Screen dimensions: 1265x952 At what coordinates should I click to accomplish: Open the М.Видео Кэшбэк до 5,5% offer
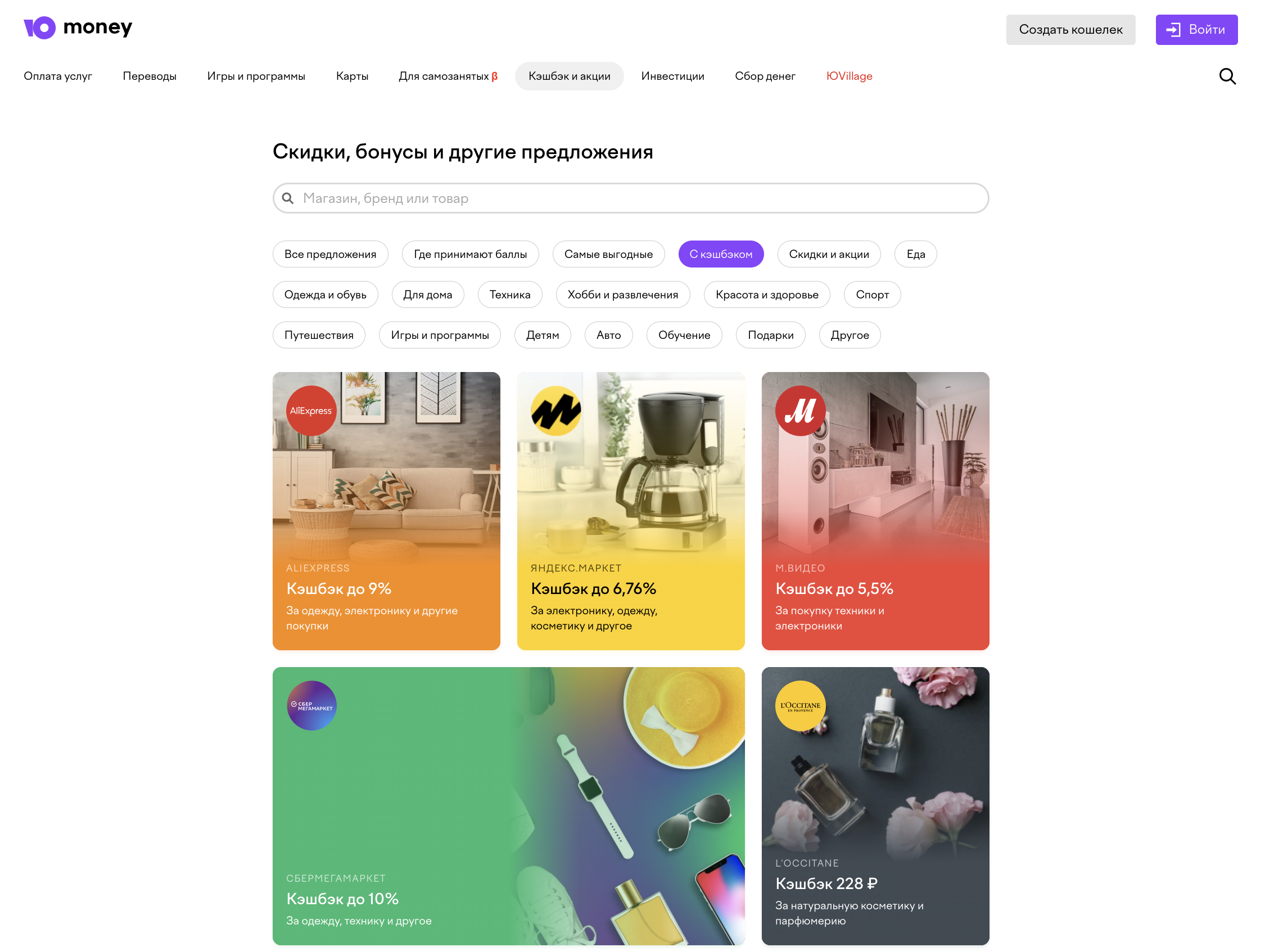(875, 511)
